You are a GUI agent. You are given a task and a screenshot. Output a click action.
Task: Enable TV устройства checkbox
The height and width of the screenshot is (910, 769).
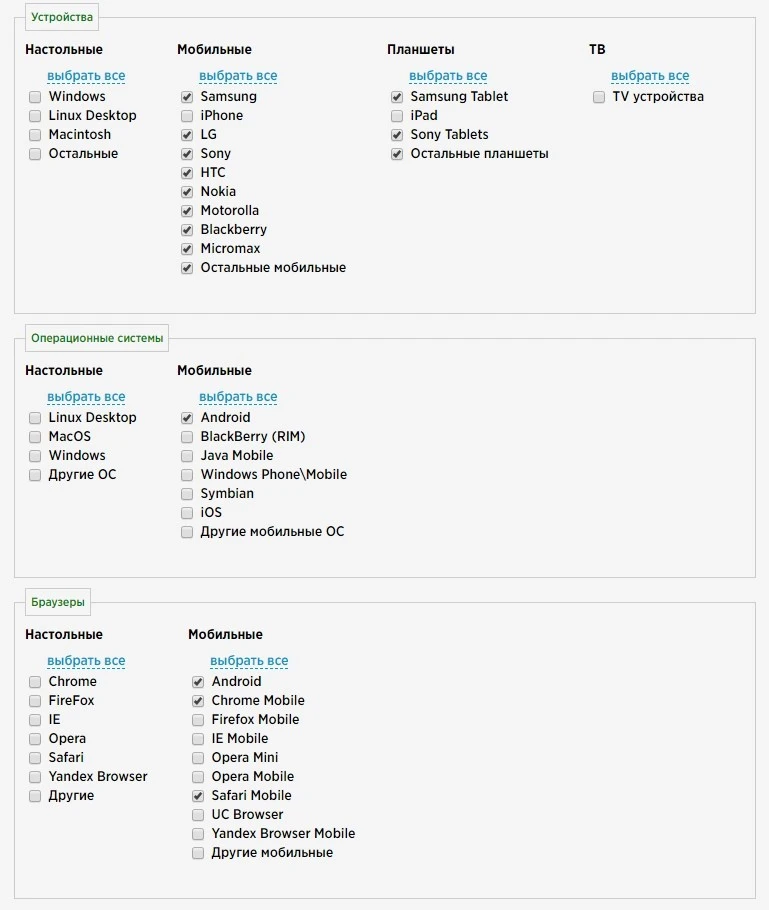[599, 97]
